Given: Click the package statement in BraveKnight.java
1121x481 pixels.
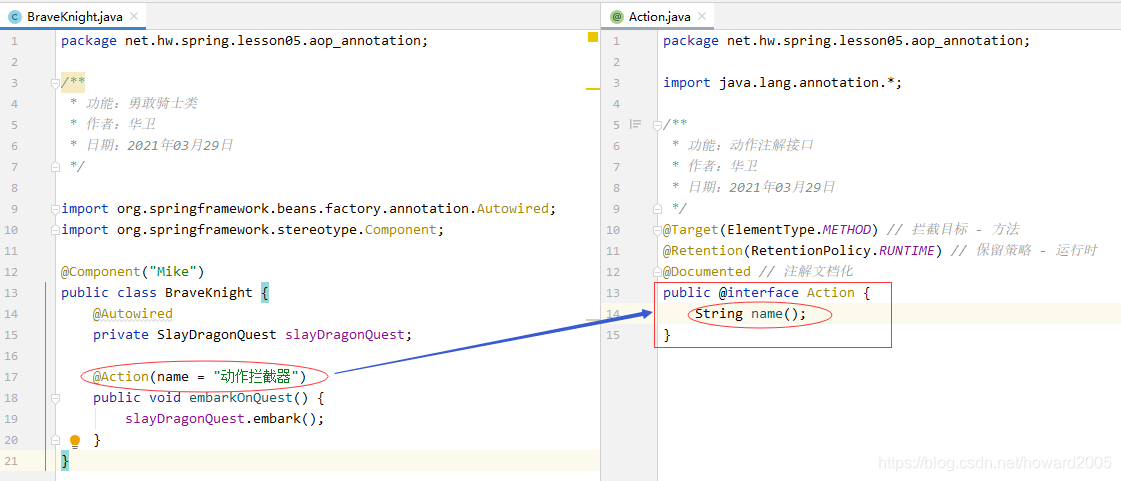Looking at the screenshot, I should (x=245, y=41).
